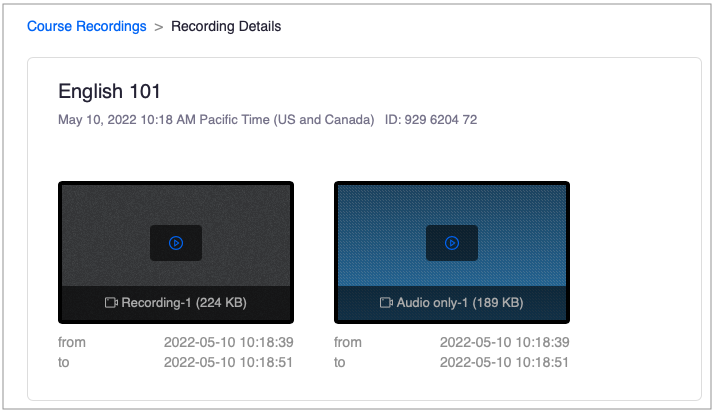Go back to Course Recordings
Viewport: 715px width, 412px height.
click(x=86, y=26)
